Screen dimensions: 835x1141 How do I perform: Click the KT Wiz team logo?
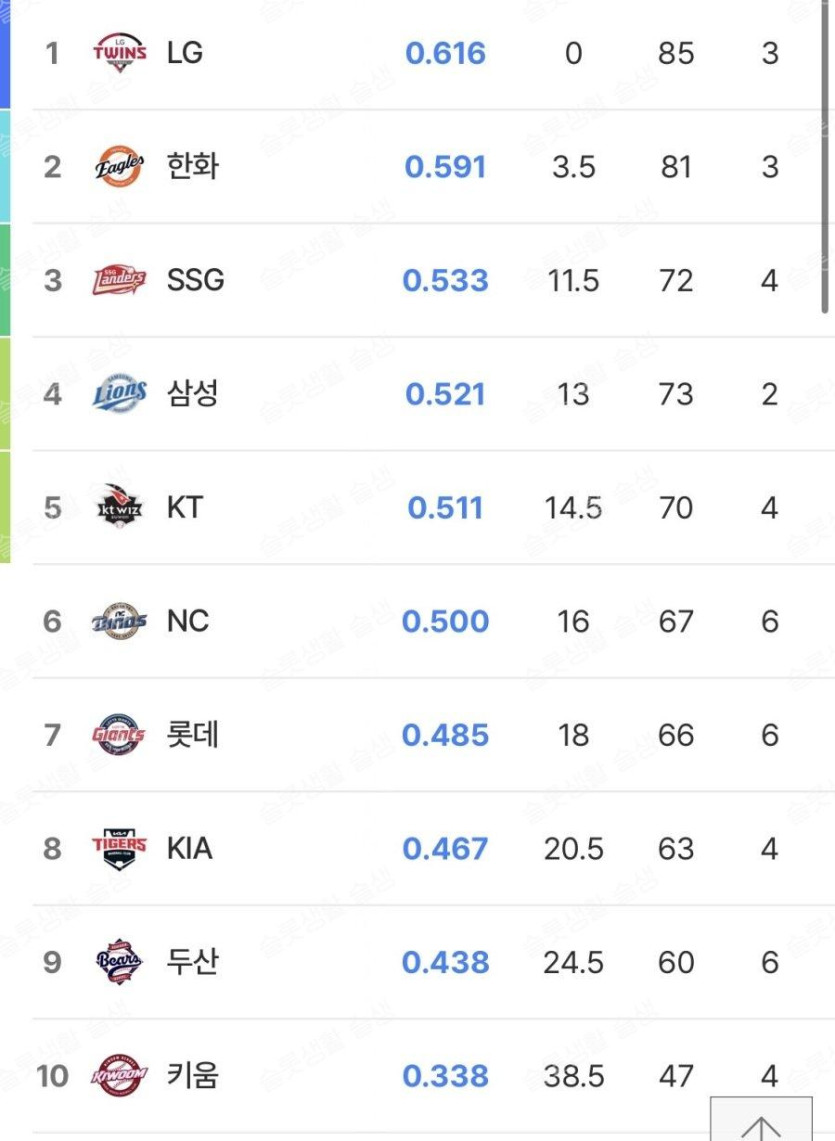click(x=119, y=508)
